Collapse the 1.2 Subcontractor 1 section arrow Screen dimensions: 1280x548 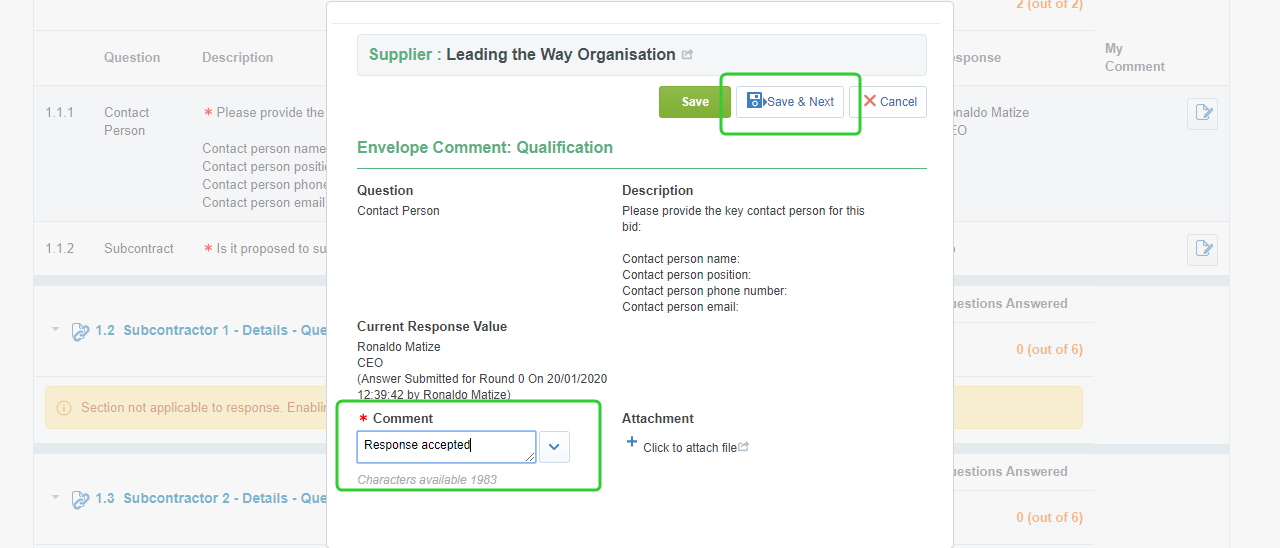(x=56, y=329)
